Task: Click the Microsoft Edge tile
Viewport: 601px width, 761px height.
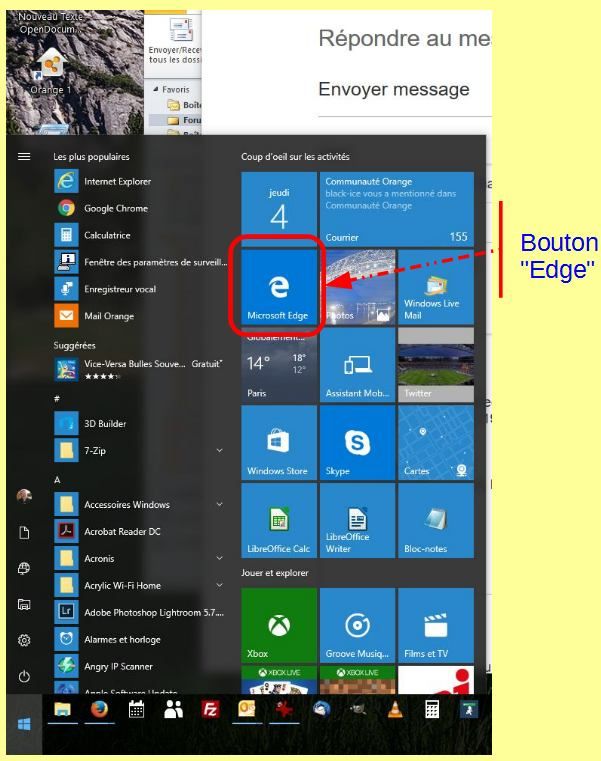Action: tap(279, 287)
